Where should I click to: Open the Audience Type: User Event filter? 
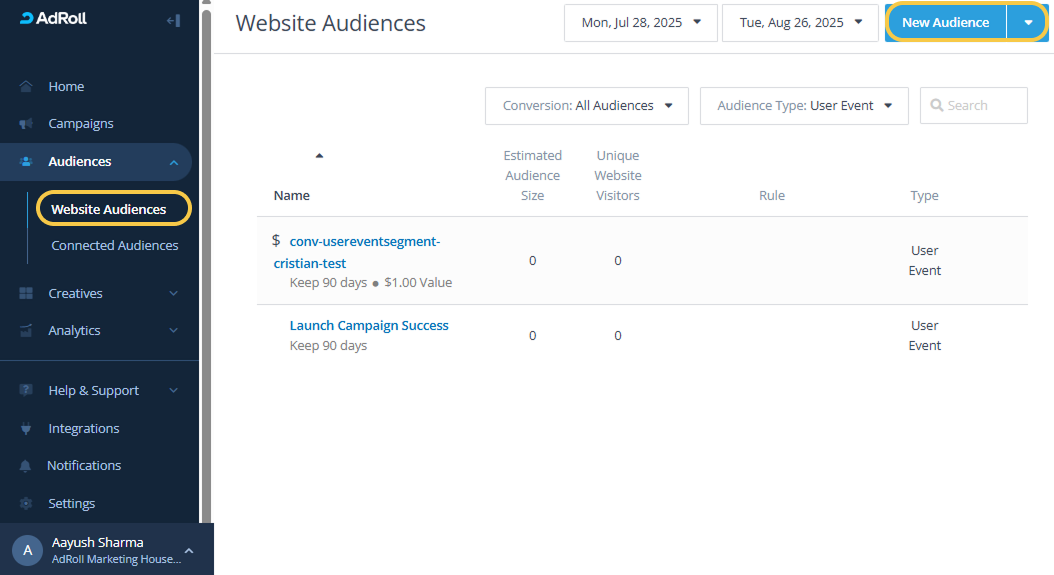click(x=804, y=106)
